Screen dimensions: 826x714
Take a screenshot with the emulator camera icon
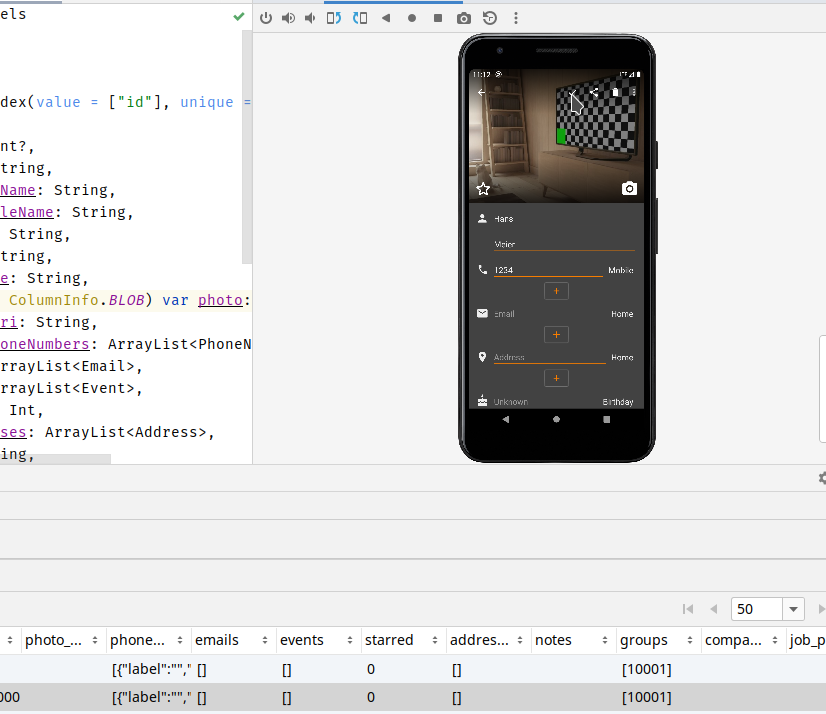463,18
